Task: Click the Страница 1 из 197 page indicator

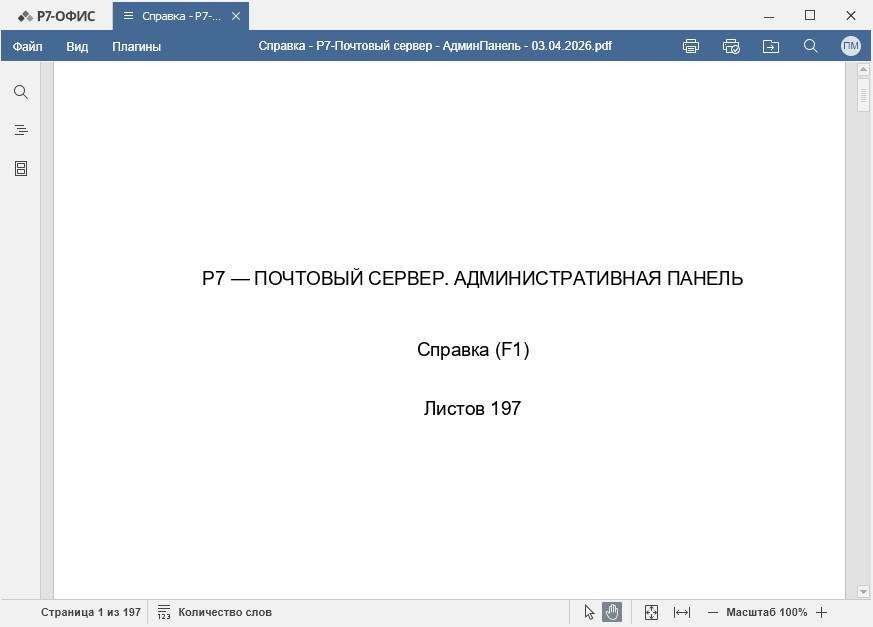Action: pyautogui.click(x=91, y=612)
